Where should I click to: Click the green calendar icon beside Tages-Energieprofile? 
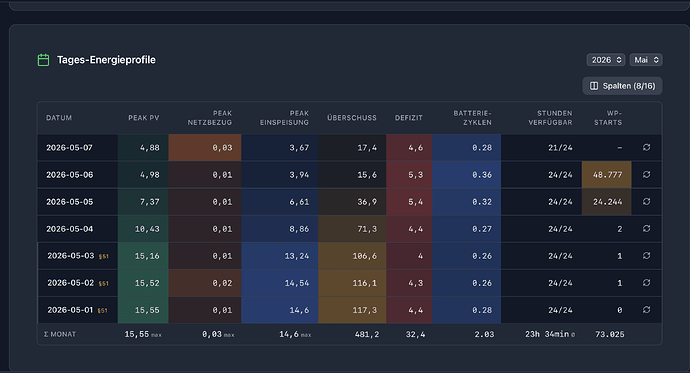43,60
